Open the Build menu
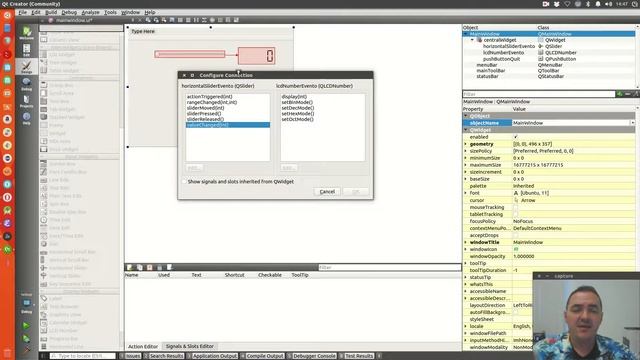Viewport: 640px width, 360px height. pyautogui.click(x=51, y=12)
